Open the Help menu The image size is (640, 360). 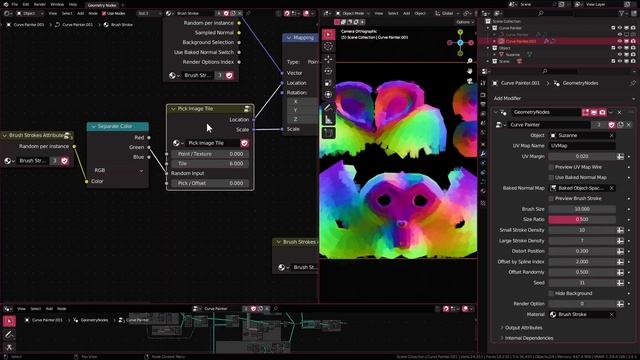click(x=73, y=4)
